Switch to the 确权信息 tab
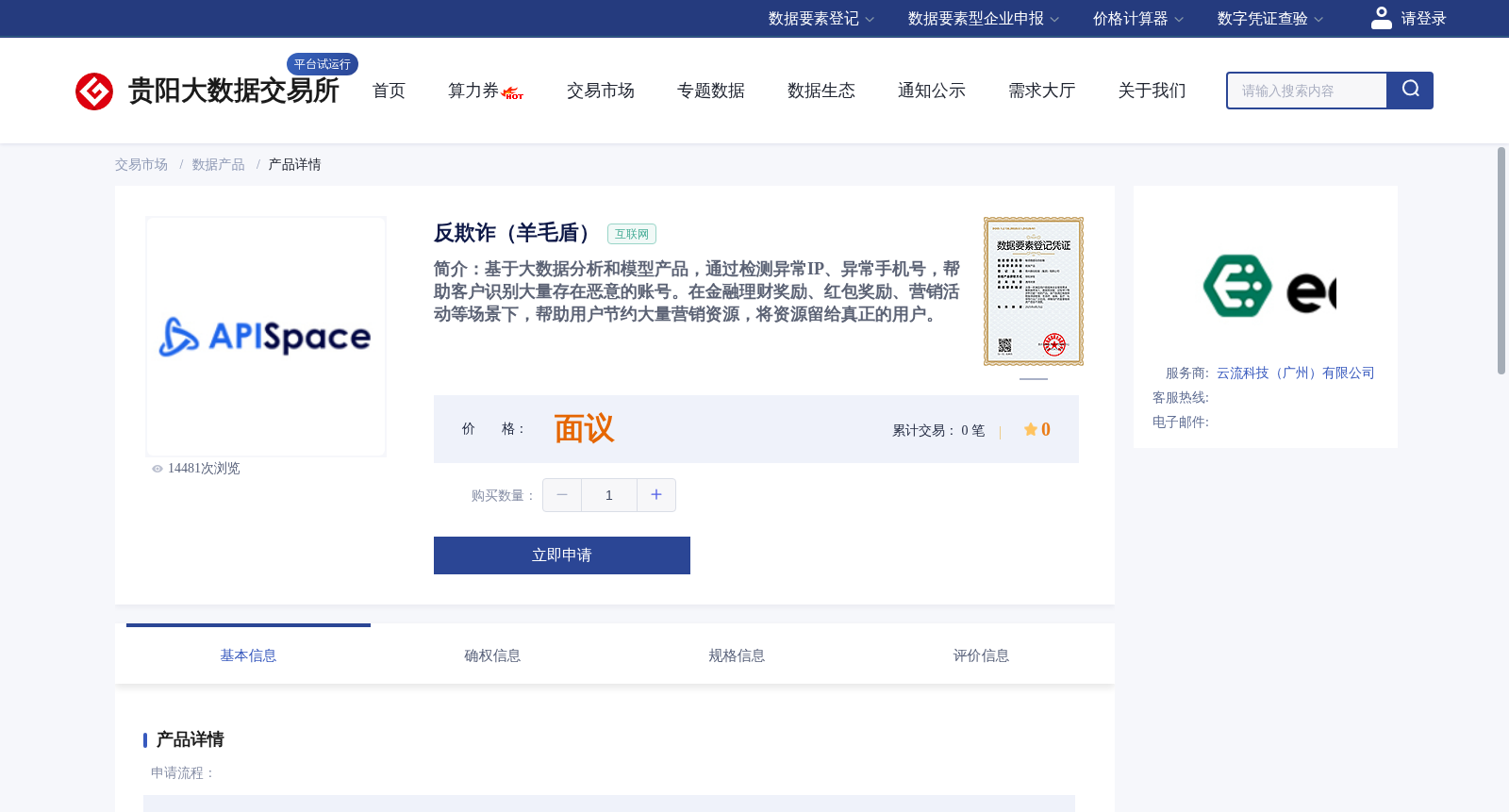This screenshot has width=1509, height=812. pos(492,655)
